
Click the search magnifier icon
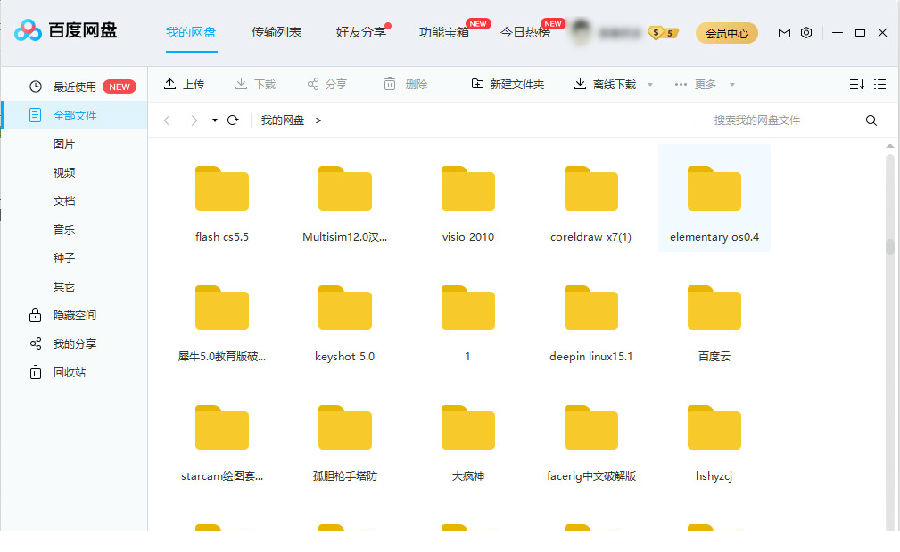pyautogui.click(x=871, y=120)
